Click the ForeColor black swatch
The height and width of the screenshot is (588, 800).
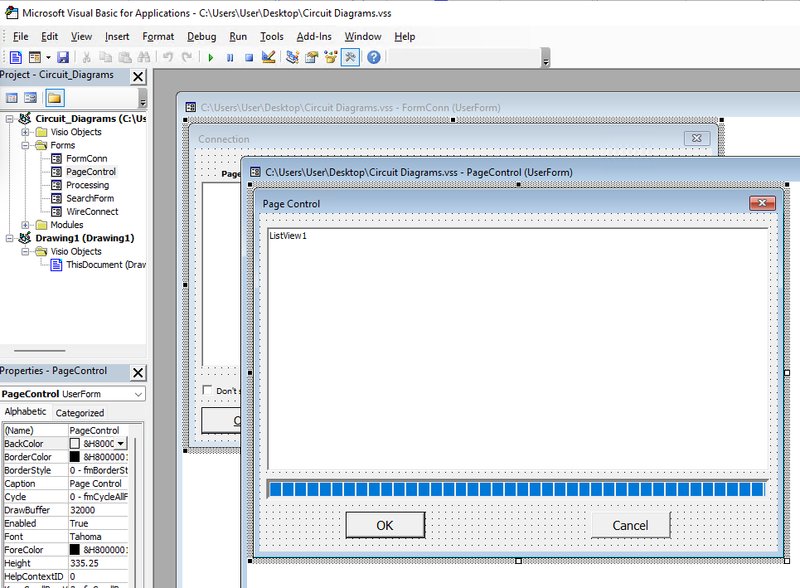tap(74, 550)
